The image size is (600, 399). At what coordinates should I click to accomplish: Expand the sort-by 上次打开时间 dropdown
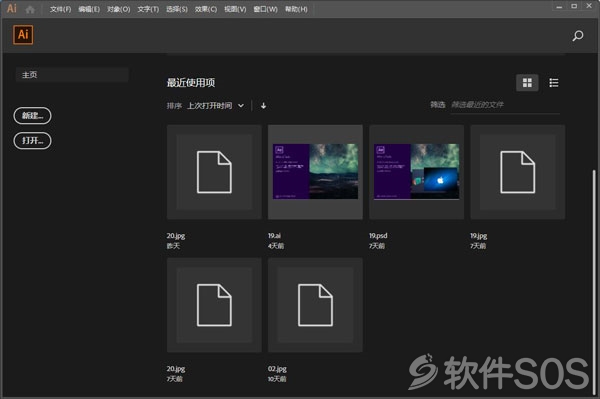(x=215, y=106)
